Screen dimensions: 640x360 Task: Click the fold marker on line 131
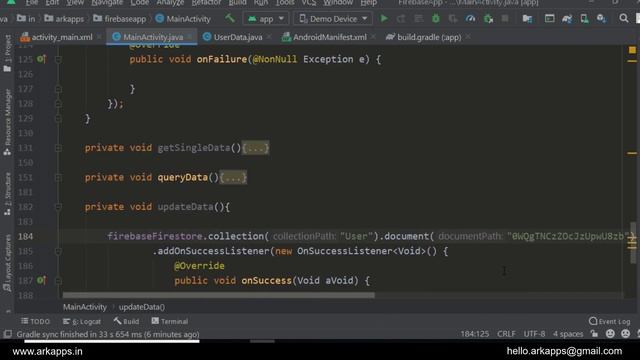tap(58, 148)
